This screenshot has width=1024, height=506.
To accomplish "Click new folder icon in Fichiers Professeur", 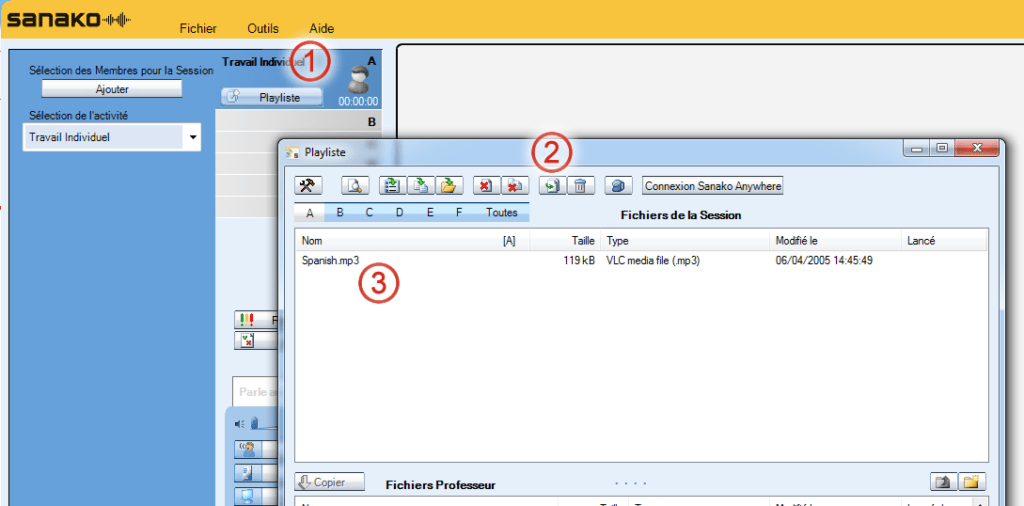I will click(x=971, y=482).
